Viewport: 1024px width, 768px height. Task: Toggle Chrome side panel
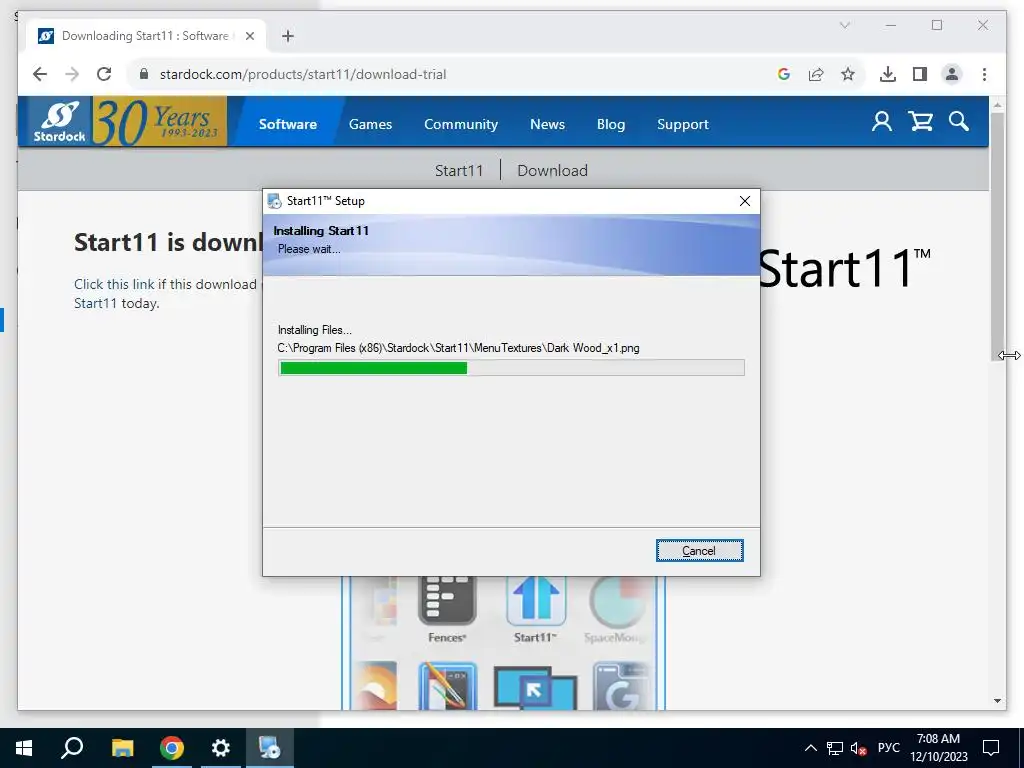(x=920, y=74)
